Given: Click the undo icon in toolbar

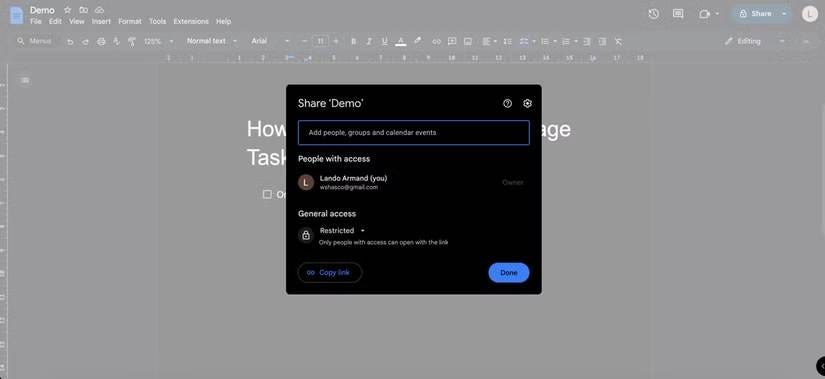Looking at the screenshot, I should pos(70,42).
